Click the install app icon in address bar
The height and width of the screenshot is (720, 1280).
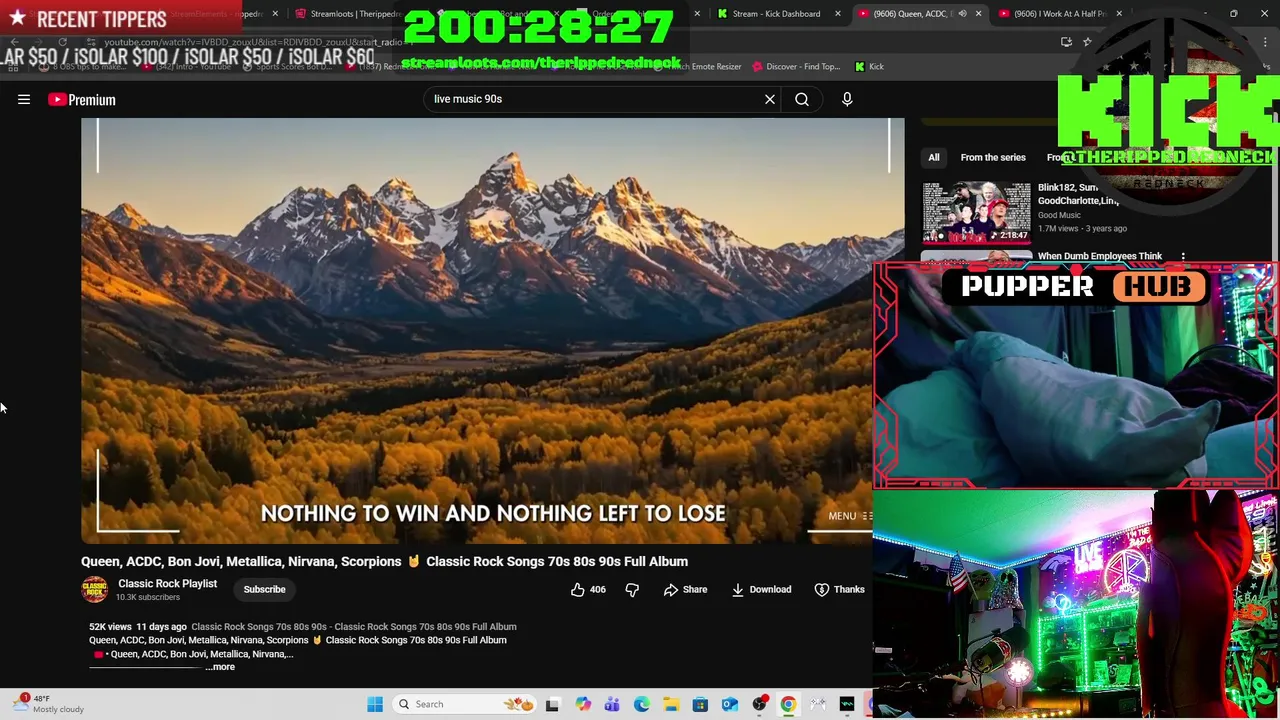point(1066,42)
